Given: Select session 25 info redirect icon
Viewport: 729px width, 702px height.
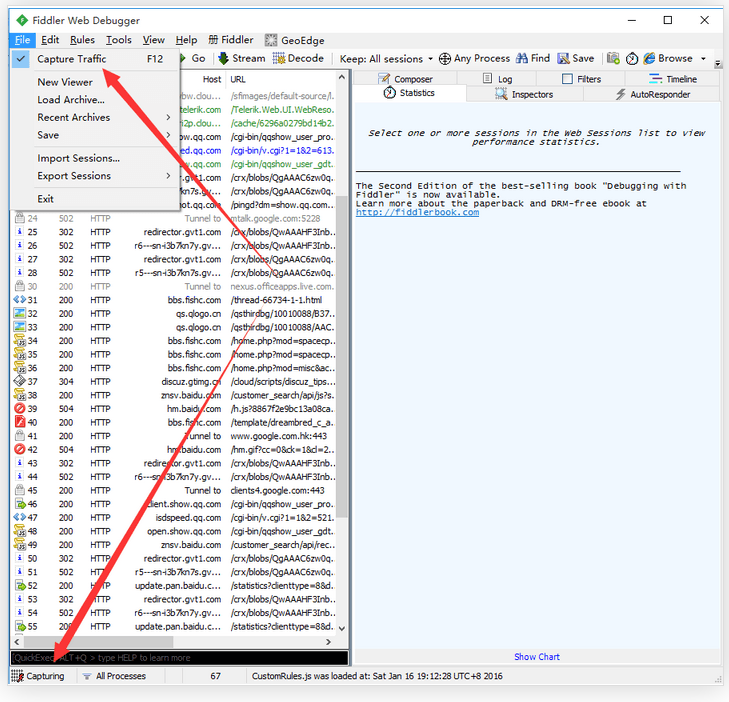Looking at the screenshot, I should pyautogui.click(x=20, y=232).
